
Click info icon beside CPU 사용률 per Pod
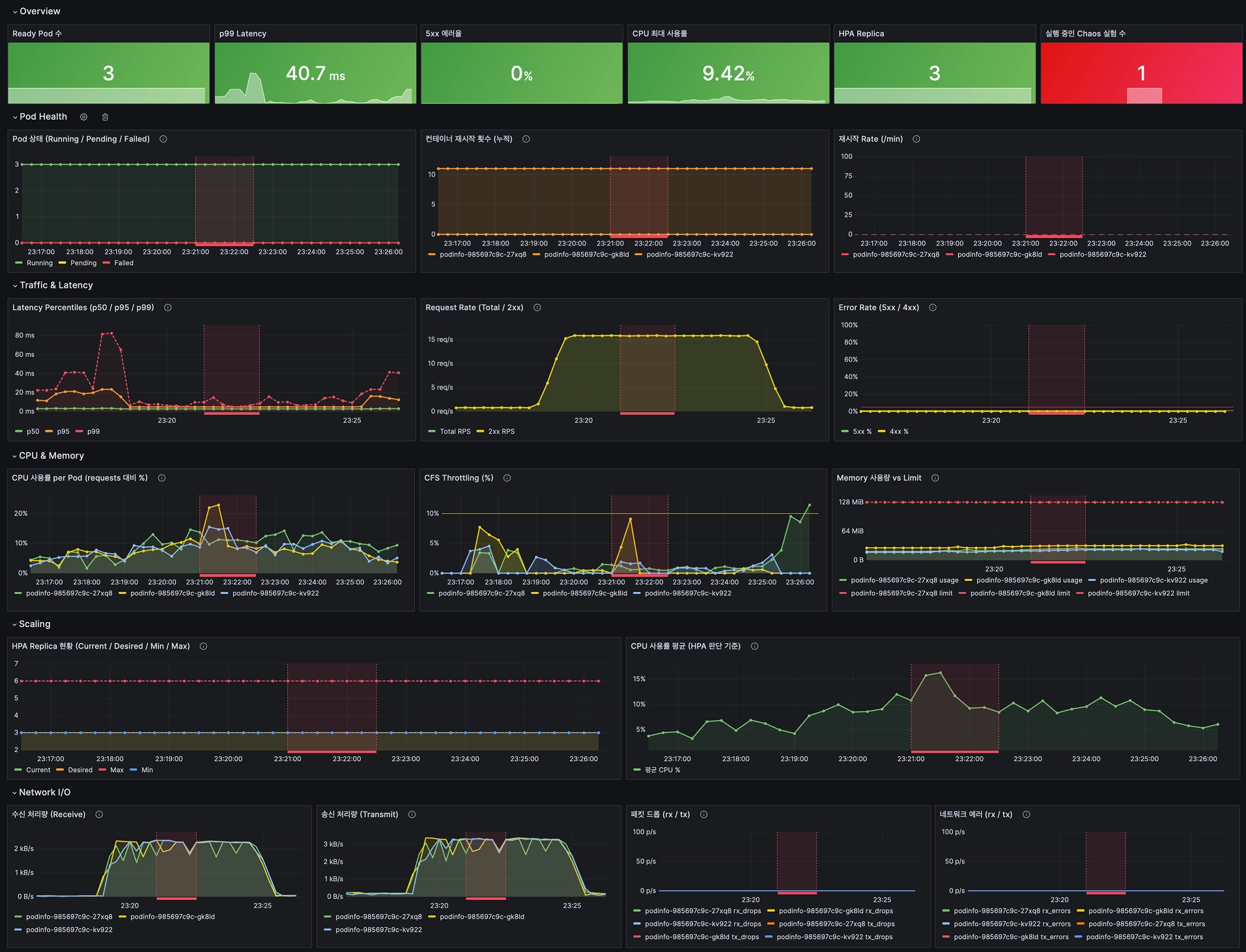pyautogui.click(x=162, y=478)
